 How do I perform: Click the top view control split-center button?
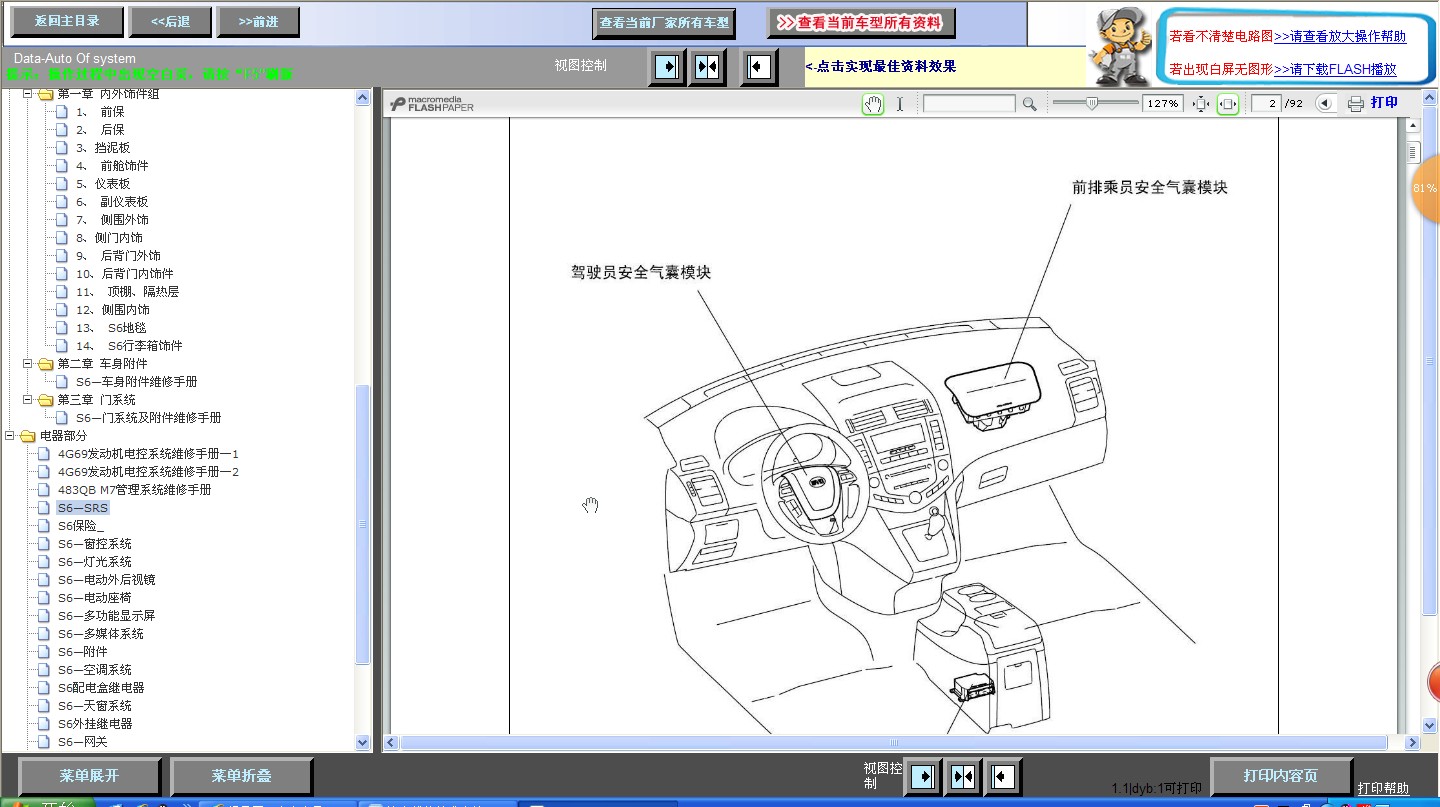707,67
